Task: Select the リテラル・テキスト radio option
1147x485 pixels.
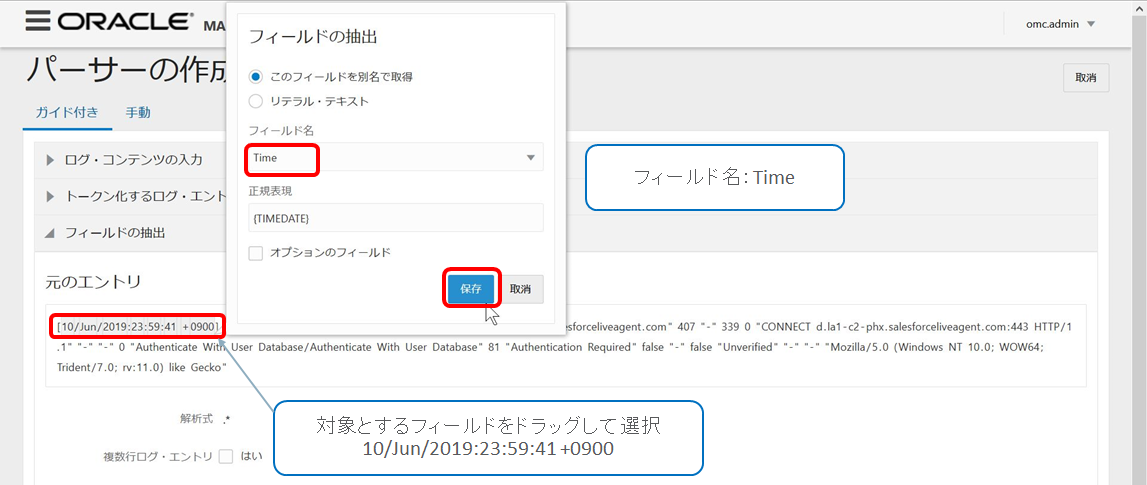Action: pyautogui.click(x=255, y=101)
